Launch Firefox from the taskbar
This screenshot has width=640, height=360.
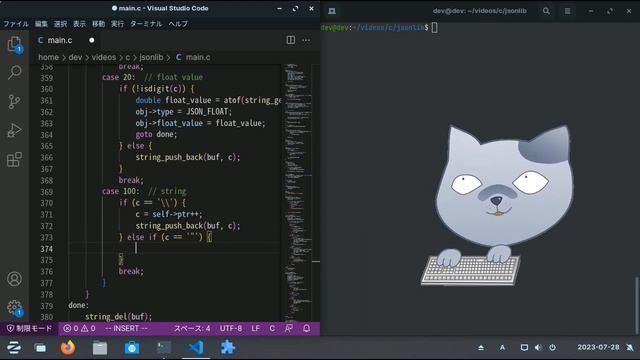pos(68,348)
